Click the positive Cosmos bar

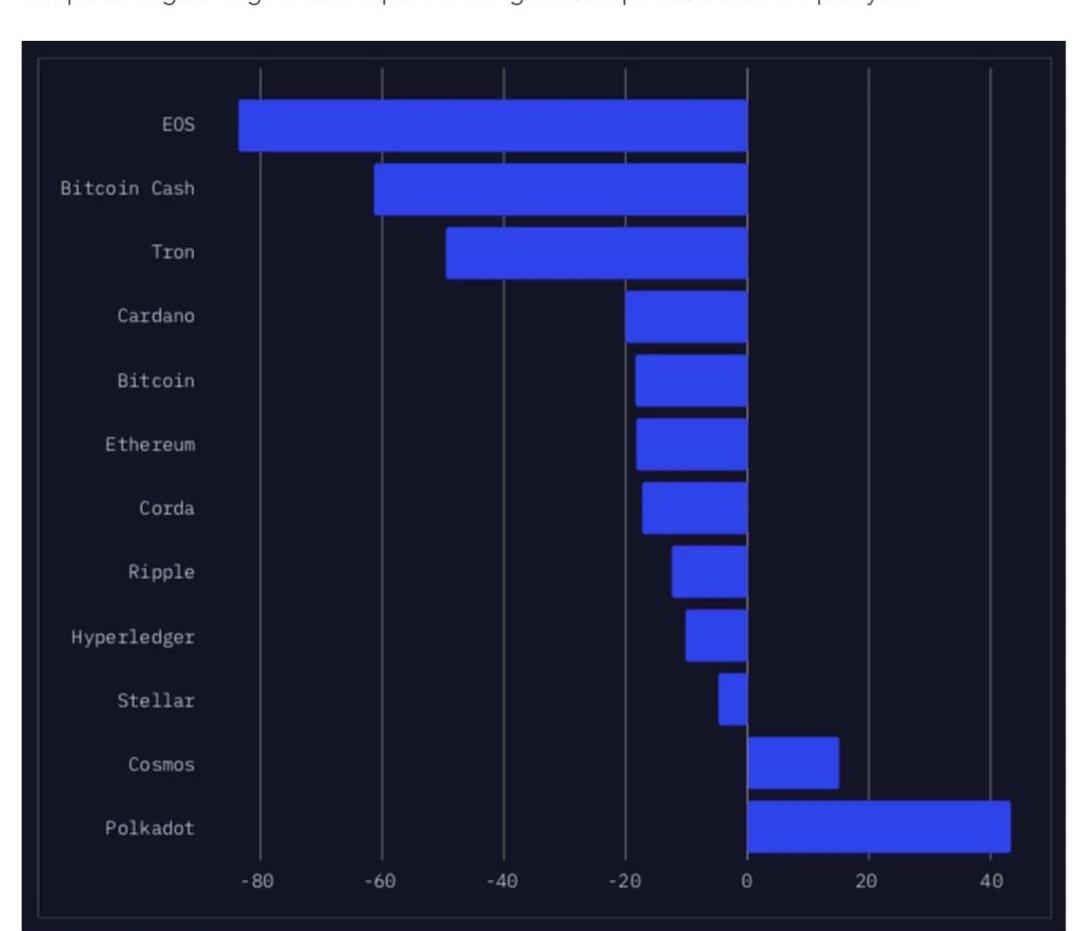click(x=793, y=764)
